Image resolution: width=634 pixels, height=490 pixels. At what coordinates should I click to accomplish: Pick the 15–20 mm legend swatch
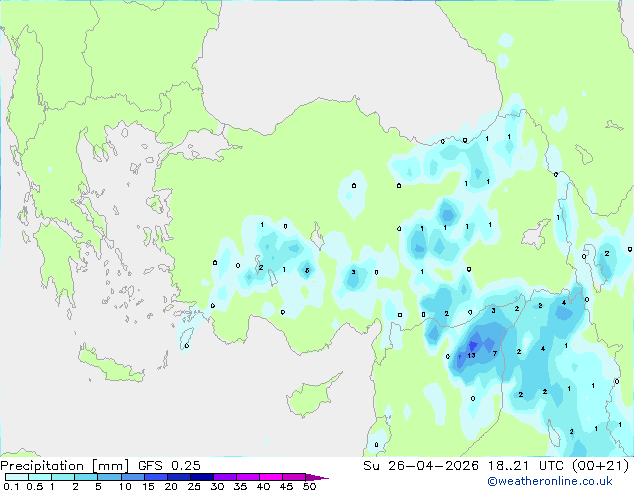155,477
